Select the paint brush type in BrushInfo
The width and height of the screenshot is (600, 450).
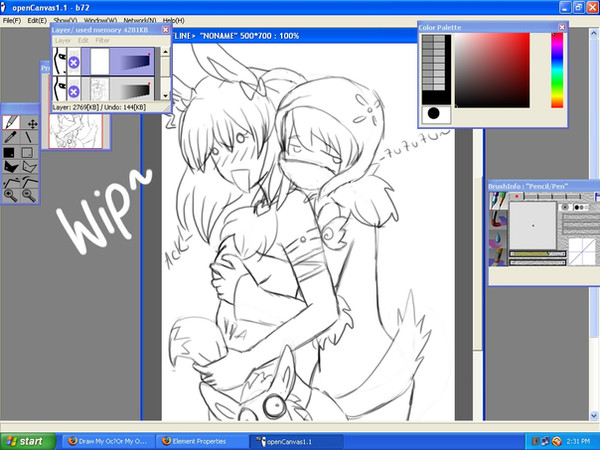[498, 219]
